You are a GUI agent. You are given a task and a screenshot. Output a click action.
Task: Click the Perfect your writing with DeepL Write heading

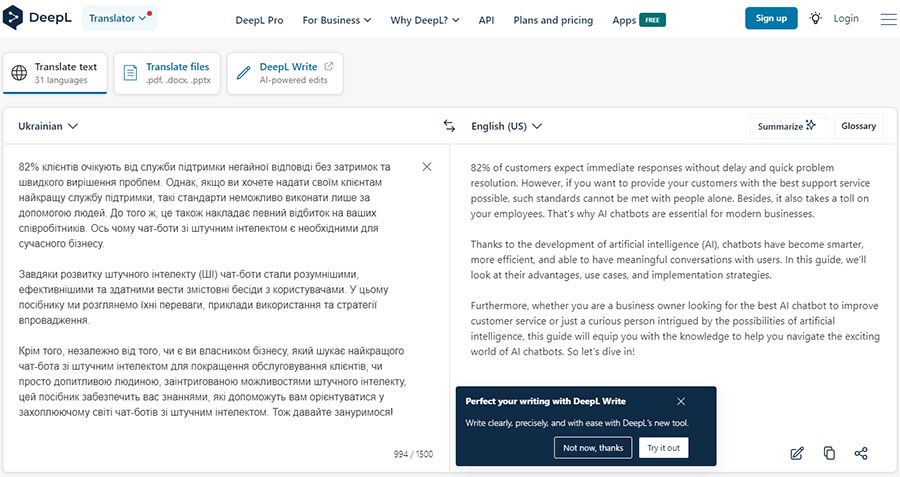click(545, 401)
